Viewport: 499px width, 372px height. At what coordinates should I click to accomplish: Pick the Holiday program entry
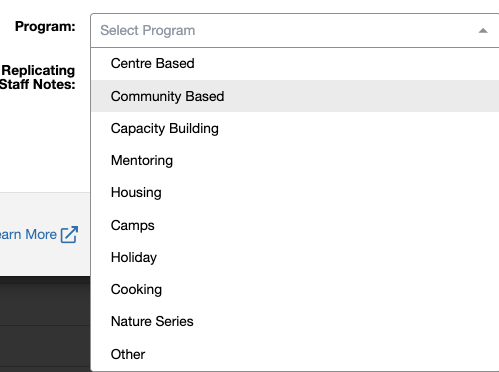tap(295, 257)
